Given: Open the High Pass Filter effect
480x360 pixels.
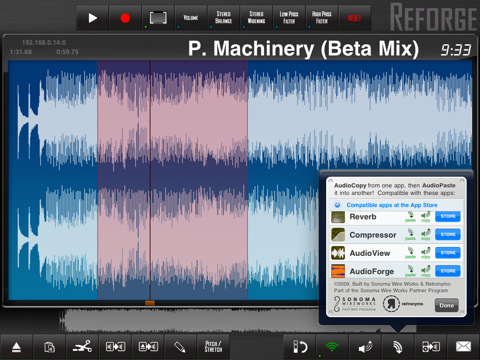Looking at the screenshot, I should click(321, 18).
